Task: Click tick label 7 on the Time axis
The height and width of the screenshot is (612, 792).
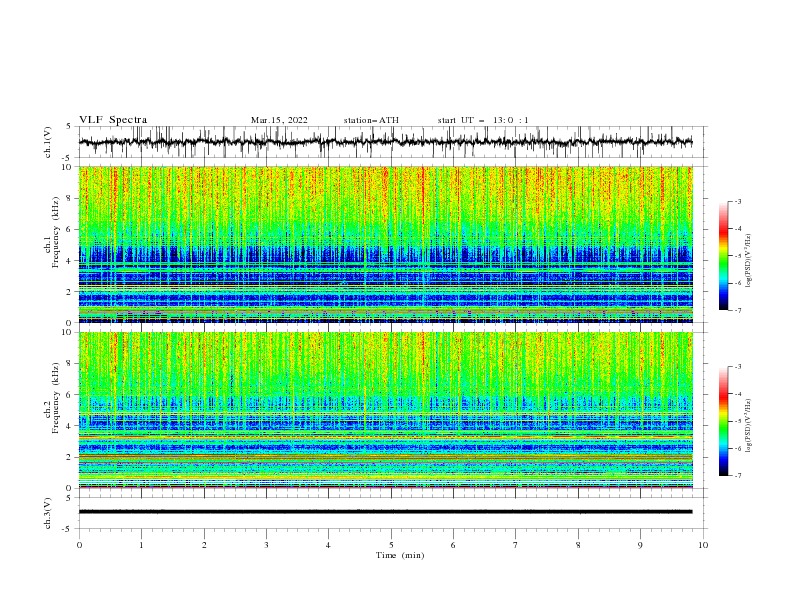Action: click(516, 545)
